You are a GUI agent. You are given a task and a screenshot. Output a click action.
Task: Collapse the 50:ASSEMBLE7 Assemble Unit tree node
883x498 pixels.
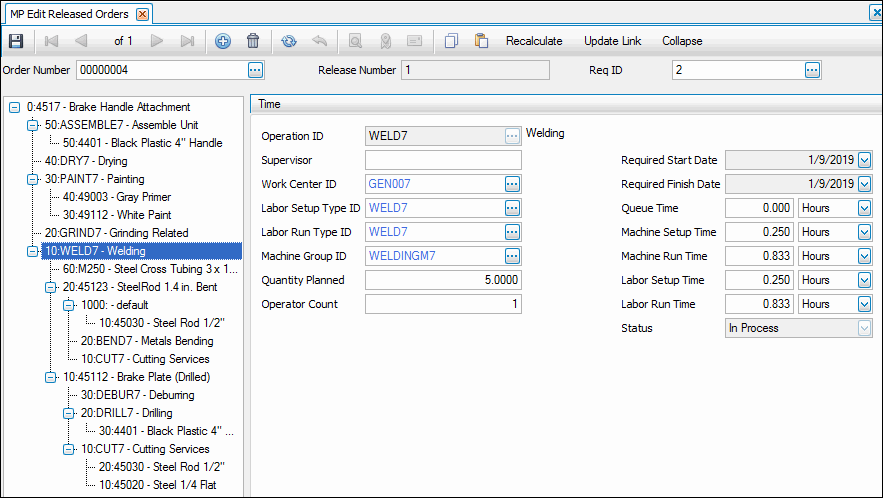tap(33, 125)
